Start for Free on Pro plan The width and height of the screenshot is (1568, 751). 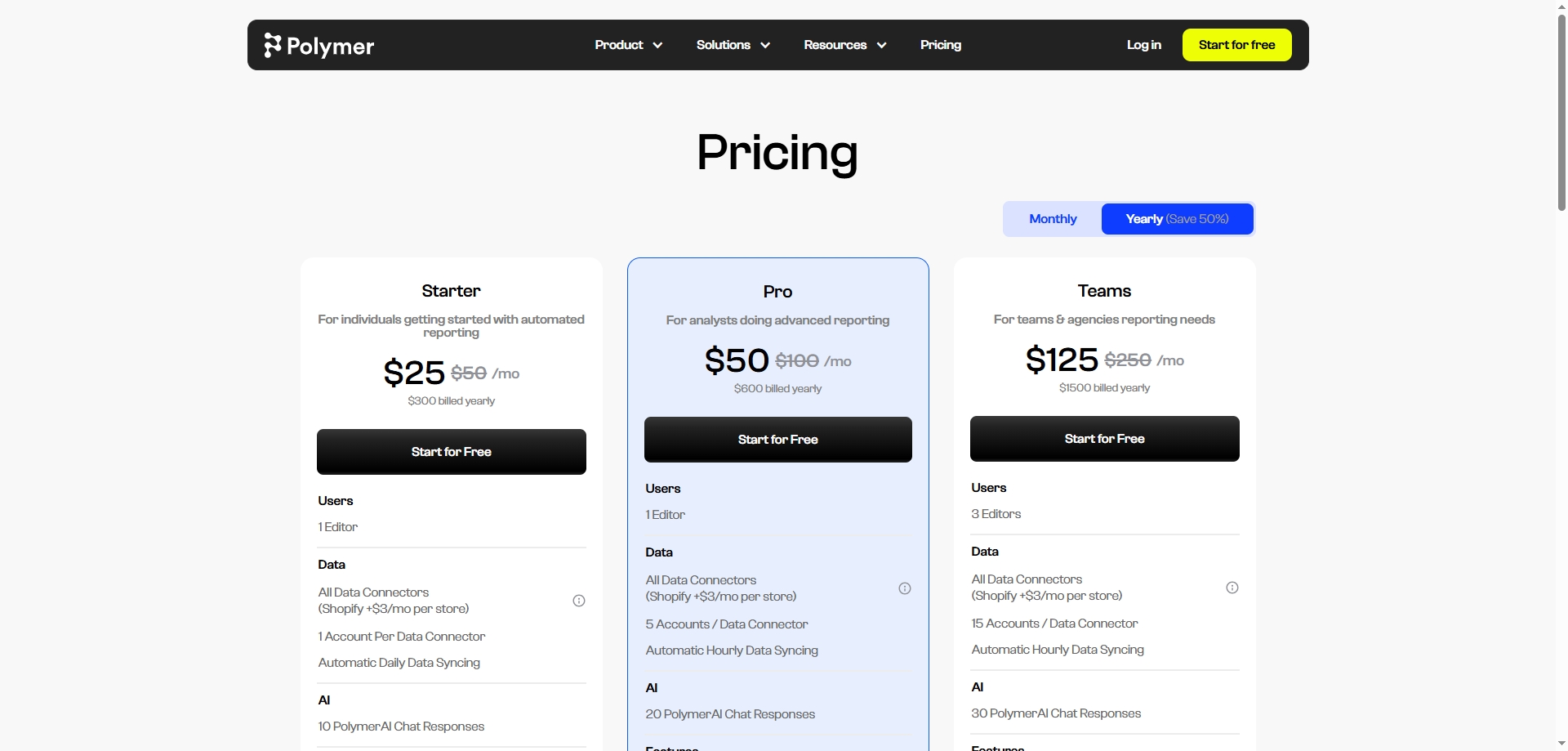coord(778,440)
